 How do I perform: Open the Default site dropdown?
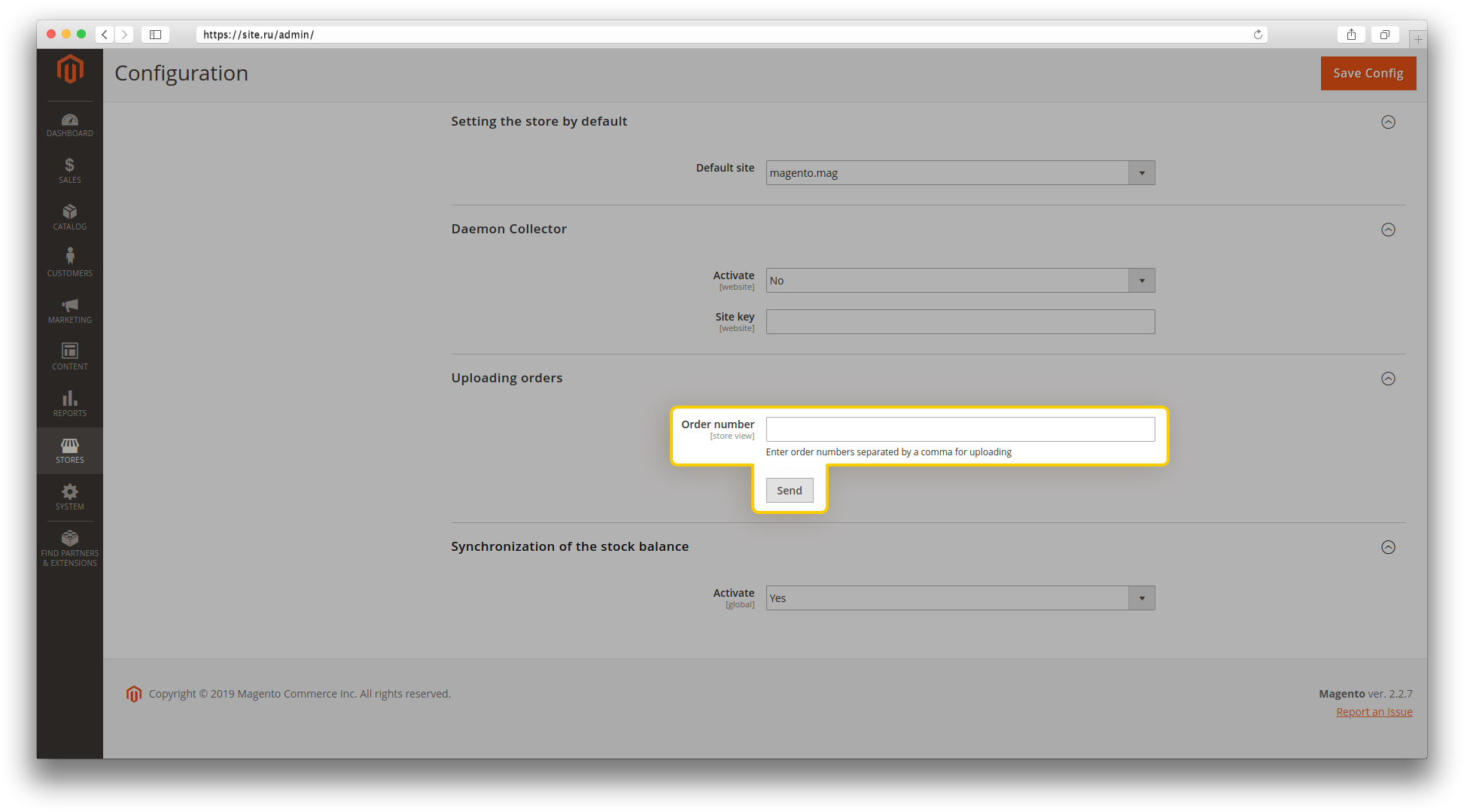tap(960, 173)
